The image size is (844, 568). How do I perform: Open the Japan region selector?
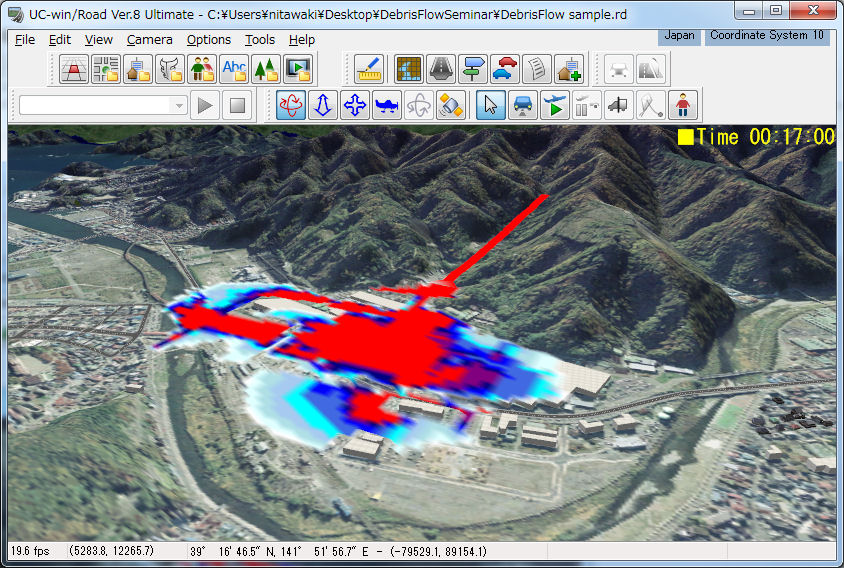coord(679,36)
